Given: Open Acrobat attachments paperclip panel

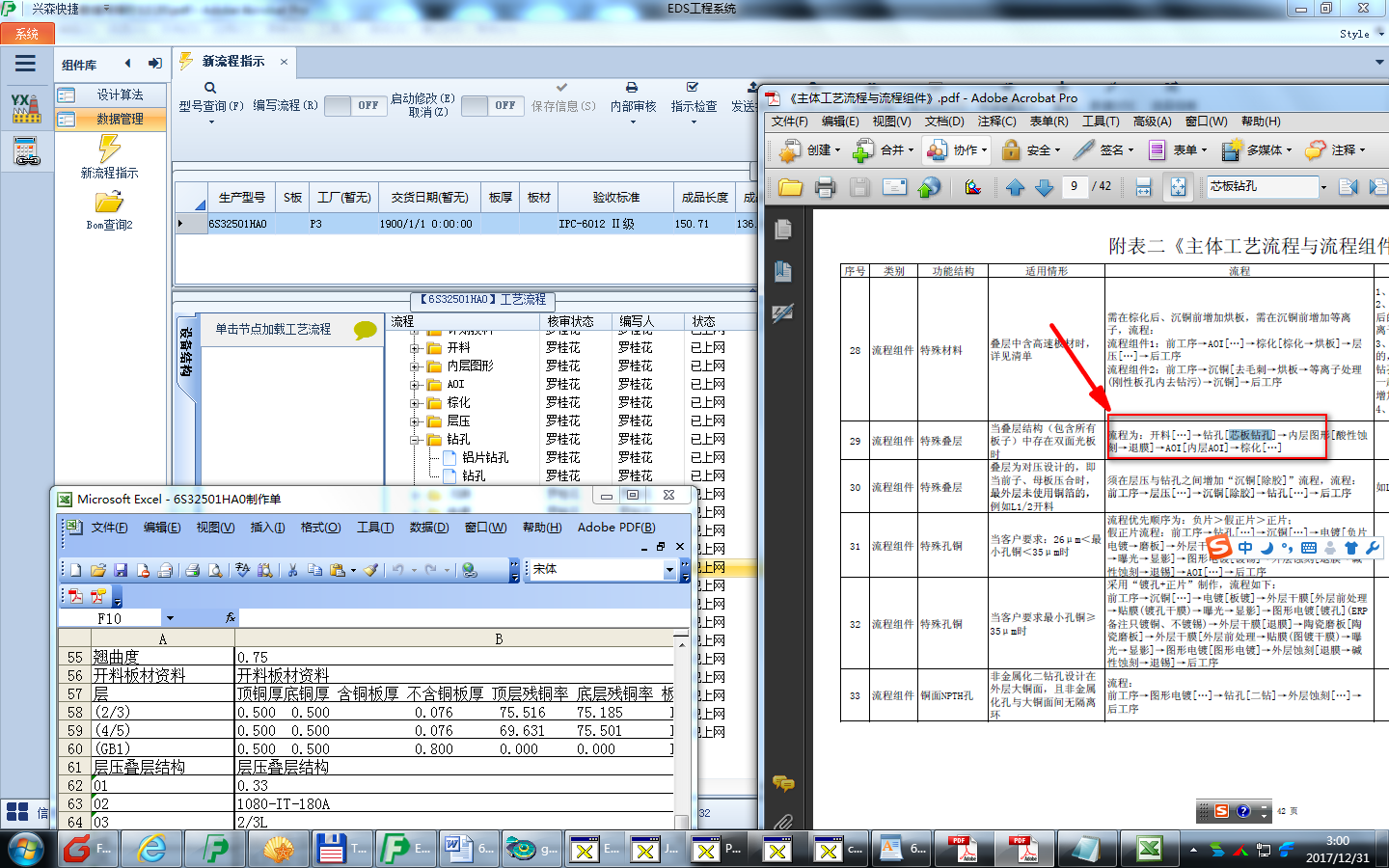Looking at the screenshot, I should (x=783, y=823).
